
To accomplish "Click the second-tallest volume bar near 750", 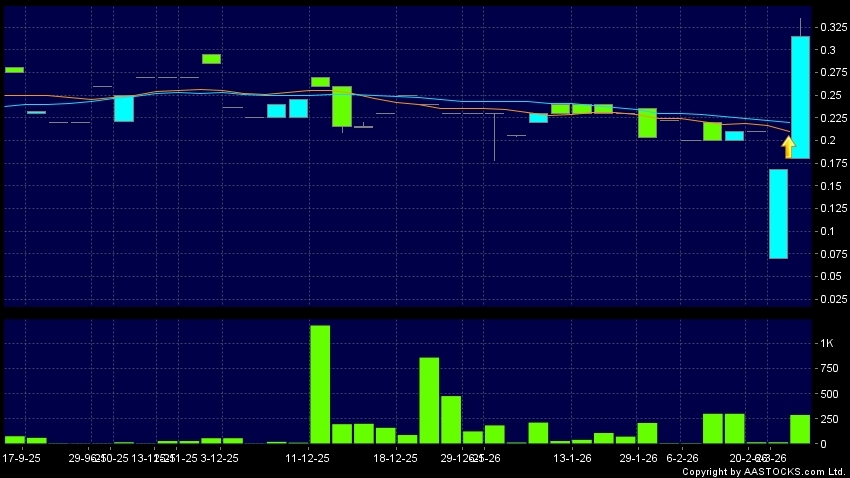I will (429, 400).
